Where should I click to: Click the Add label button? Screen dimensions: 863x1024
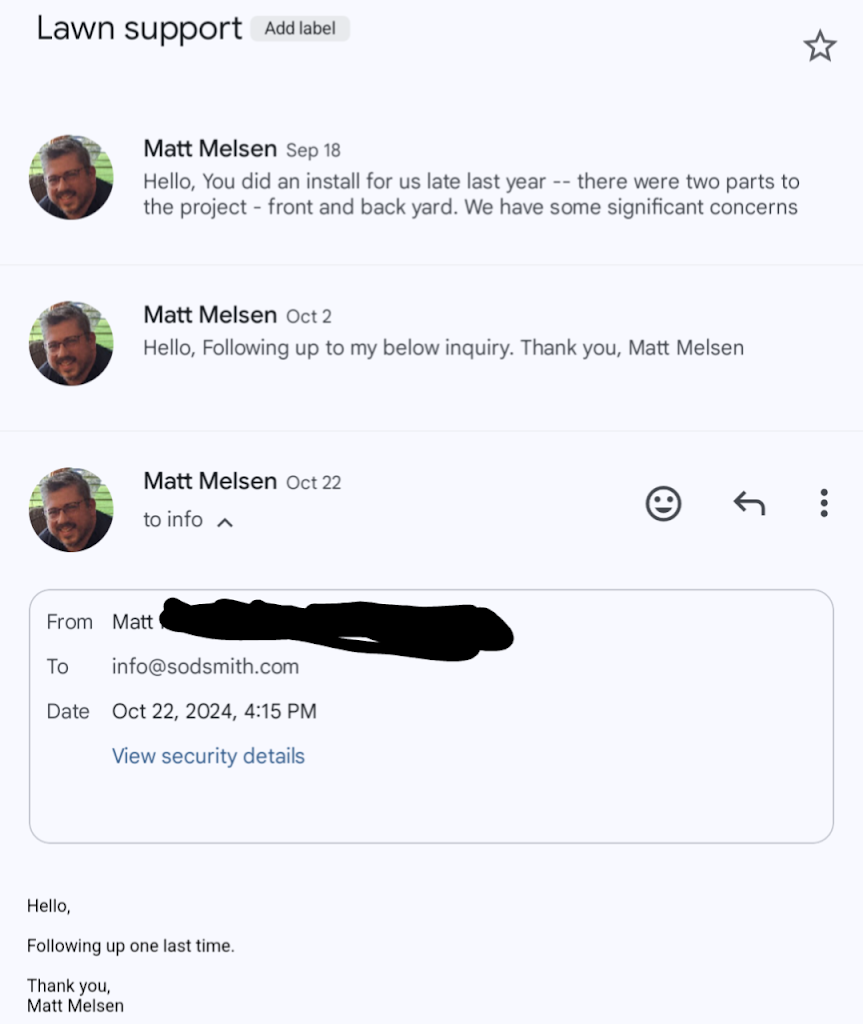[x=299, y=29]
